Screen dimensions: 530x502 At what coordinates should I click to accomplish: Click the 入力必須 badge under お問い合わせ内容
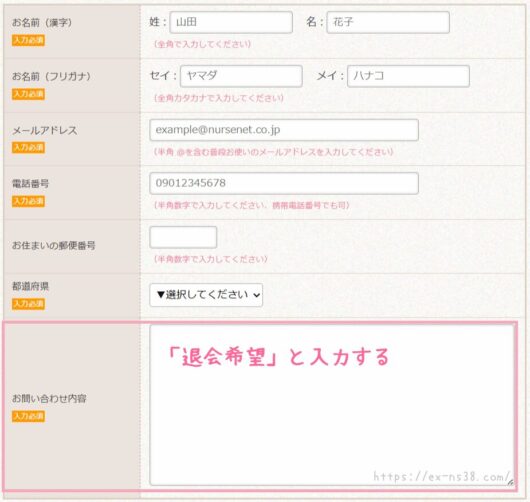coord(28,416)
